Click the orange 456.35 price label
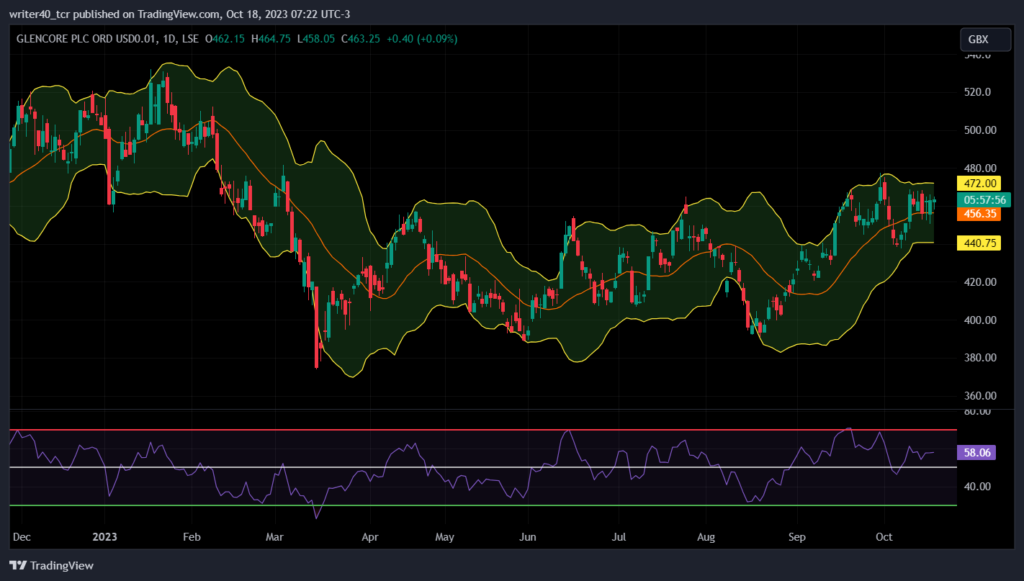This screenshot has height=581, width=1024. (978, 213)
